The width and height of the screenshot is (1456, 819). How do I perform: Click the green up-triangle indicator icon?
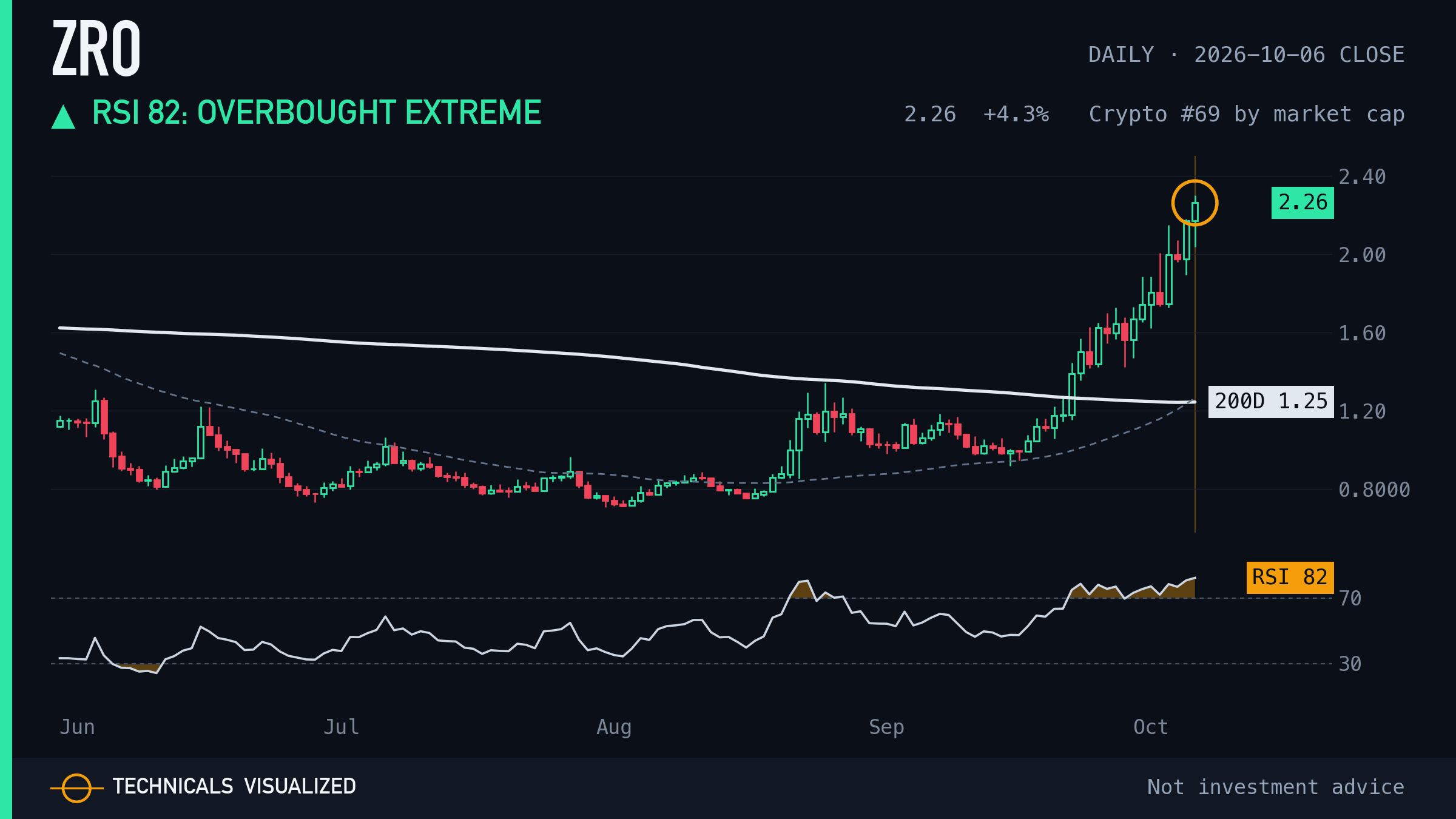(63, 116)
